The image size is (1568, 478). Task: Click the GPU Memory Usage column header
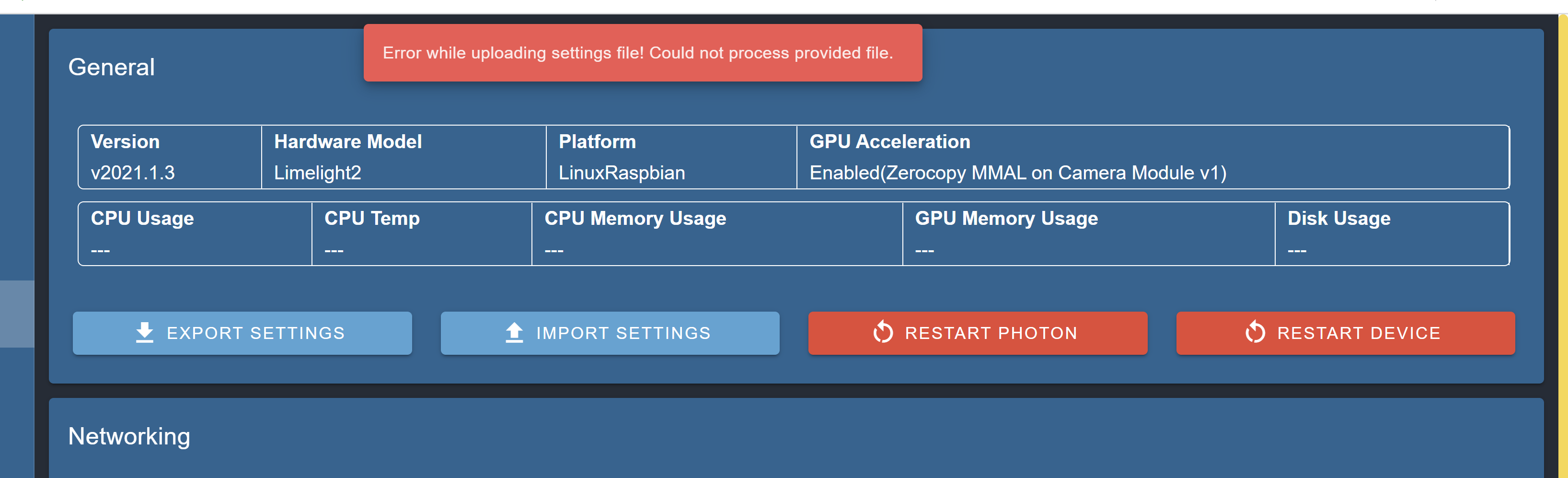point(1007,218)
